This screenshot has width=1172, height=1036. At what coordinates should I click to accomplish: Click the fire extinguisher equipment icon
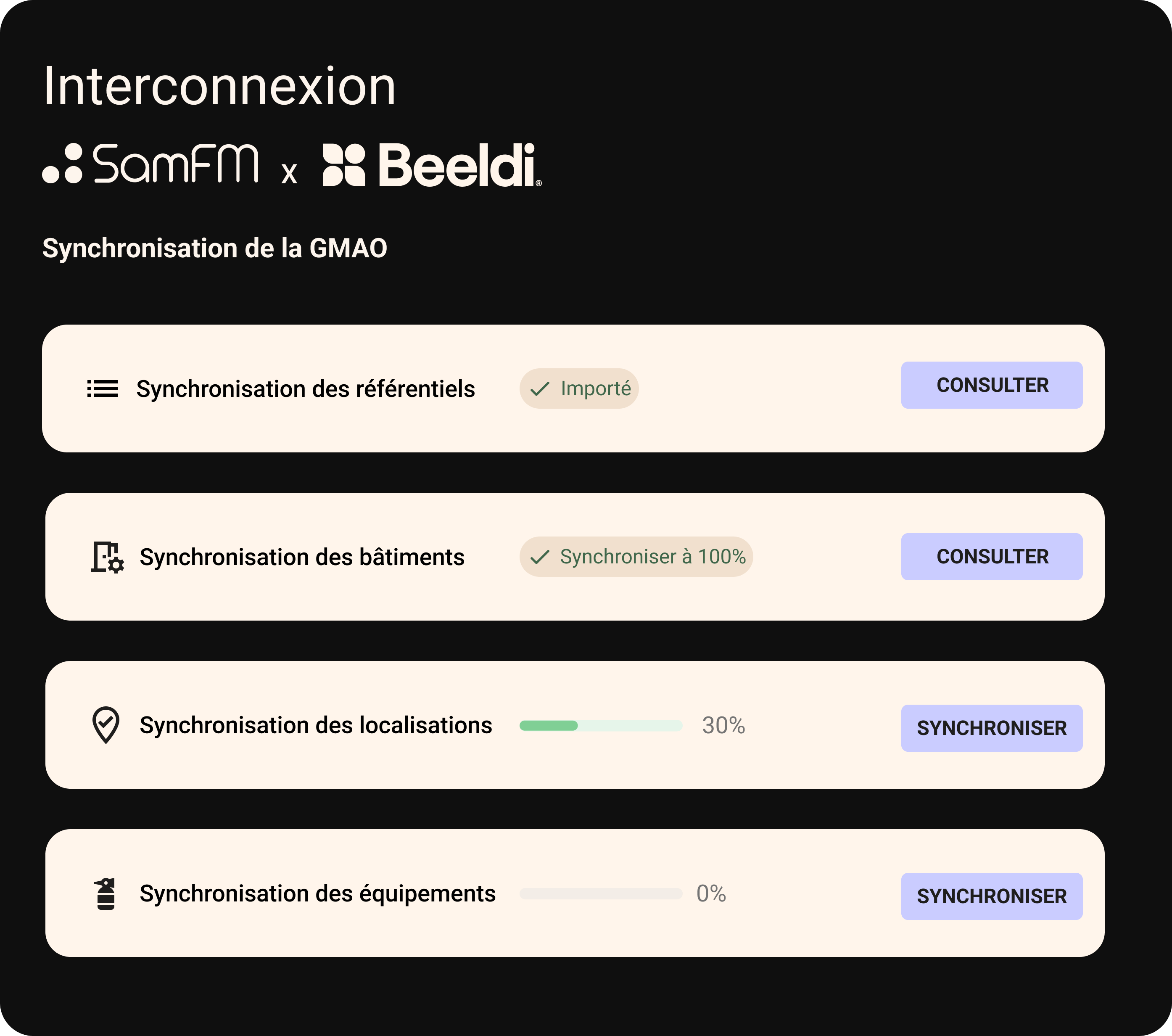point(106,894)
